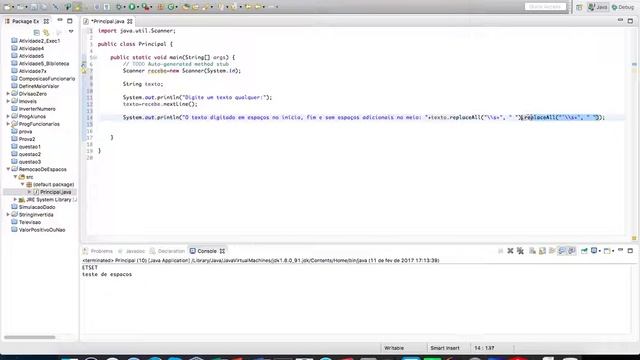This screenshot has width=640, height=360.
Task: Open the Open Perspective icon
Action: (x=579, y=7)
